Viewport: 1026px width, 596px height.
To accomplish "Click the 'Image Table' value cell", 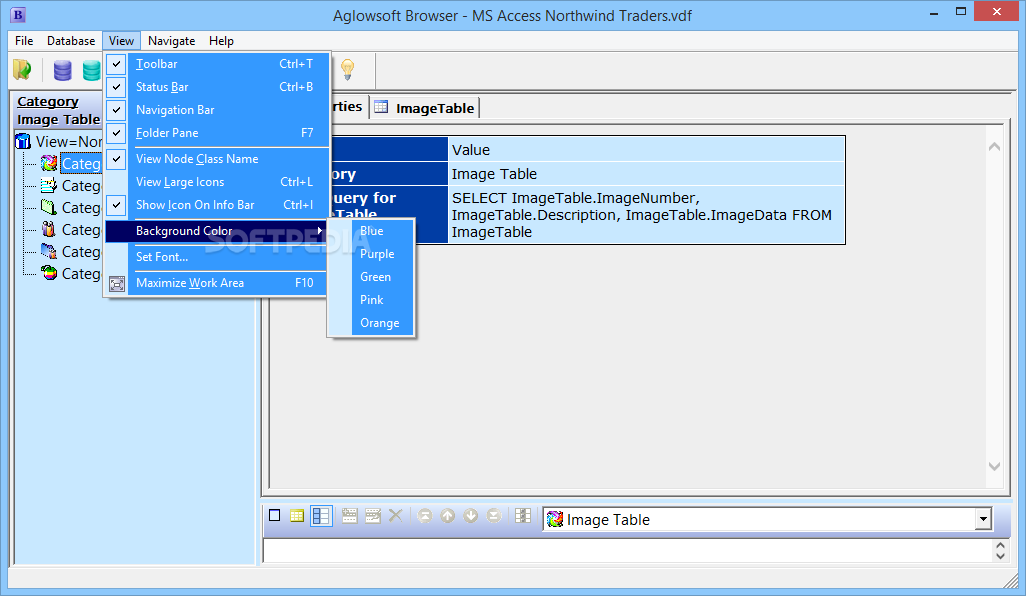I will click(x=646, y=174).
